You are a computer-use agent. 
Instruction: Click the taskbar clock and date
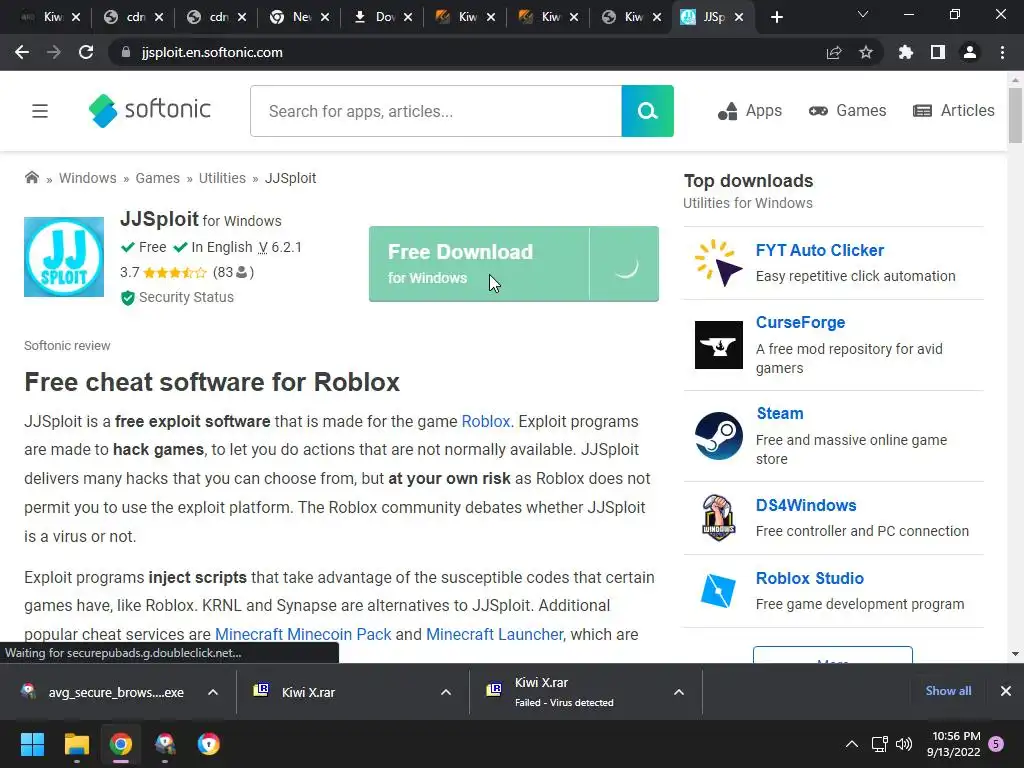(x=953, y=744)
